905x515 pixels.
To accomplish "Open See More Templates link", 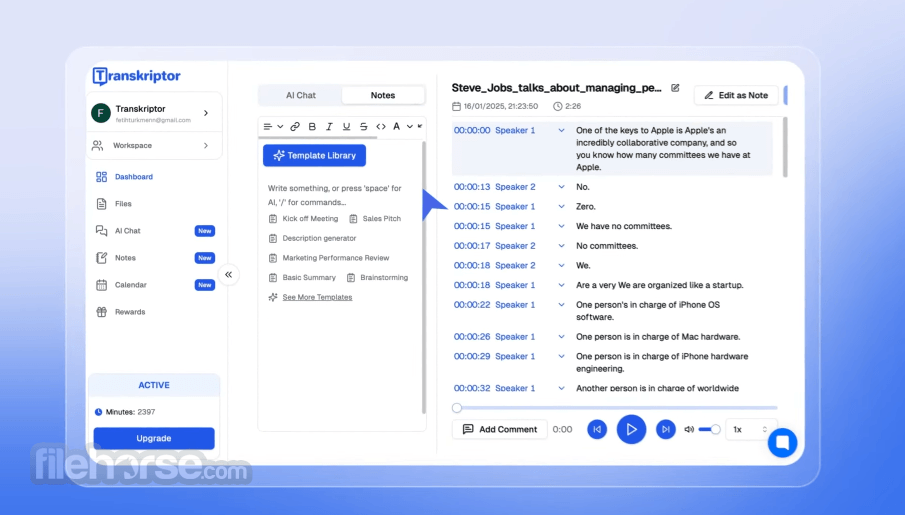I will [x=317, y=297].
